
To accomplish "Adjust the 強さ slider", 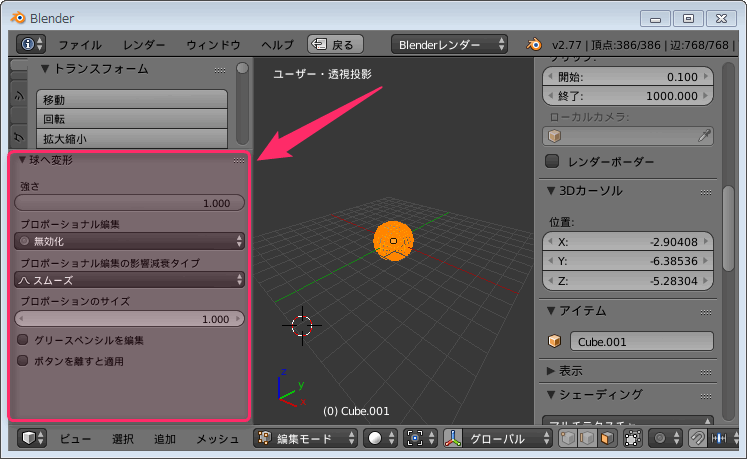I will coord(130,203).
